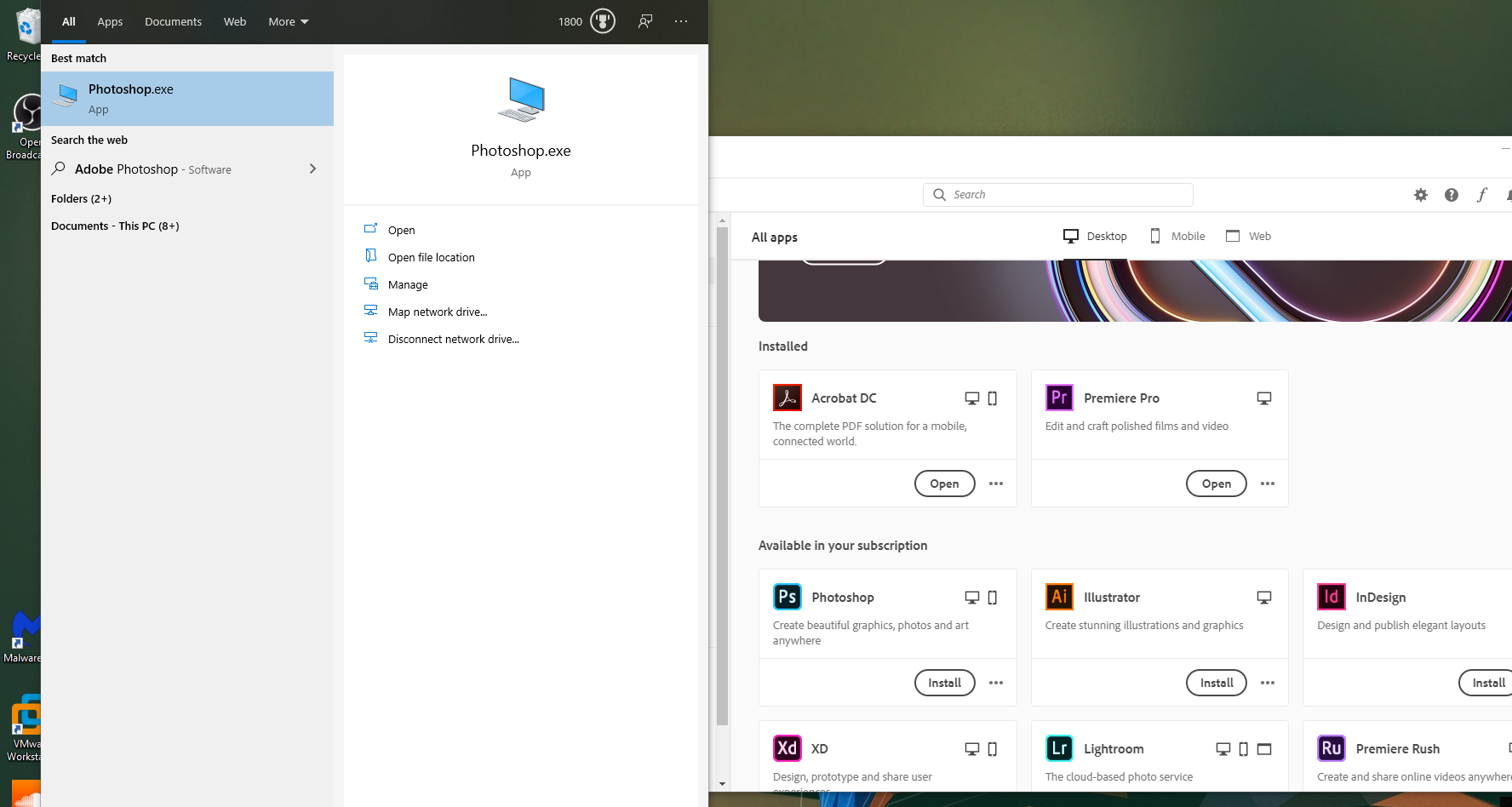This screenshot has width=1512, height=807.
Task: Click the Illustrator Ai icon
Action: click(1059, 597)
